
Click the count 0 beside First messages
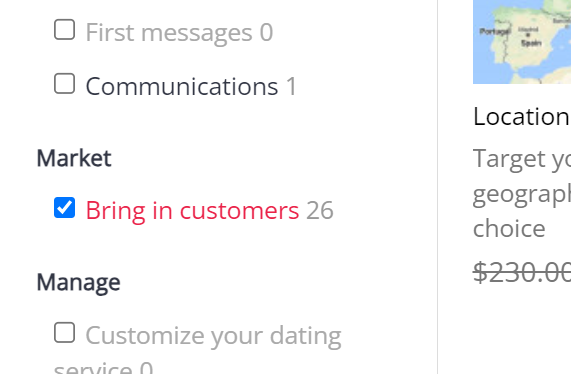click(x=266, y=33)
